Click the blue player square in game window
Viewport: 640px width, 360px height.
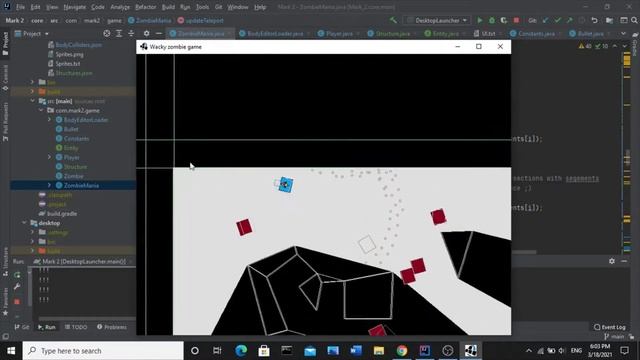click(x=285, y=185)
